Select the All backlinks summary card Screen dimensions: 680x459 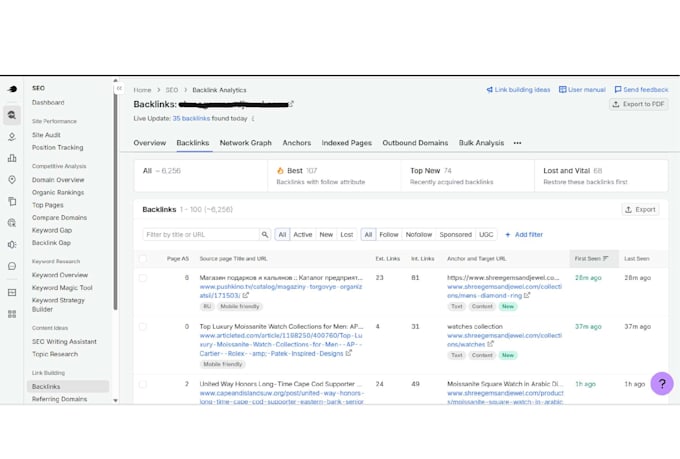point(201,175)
